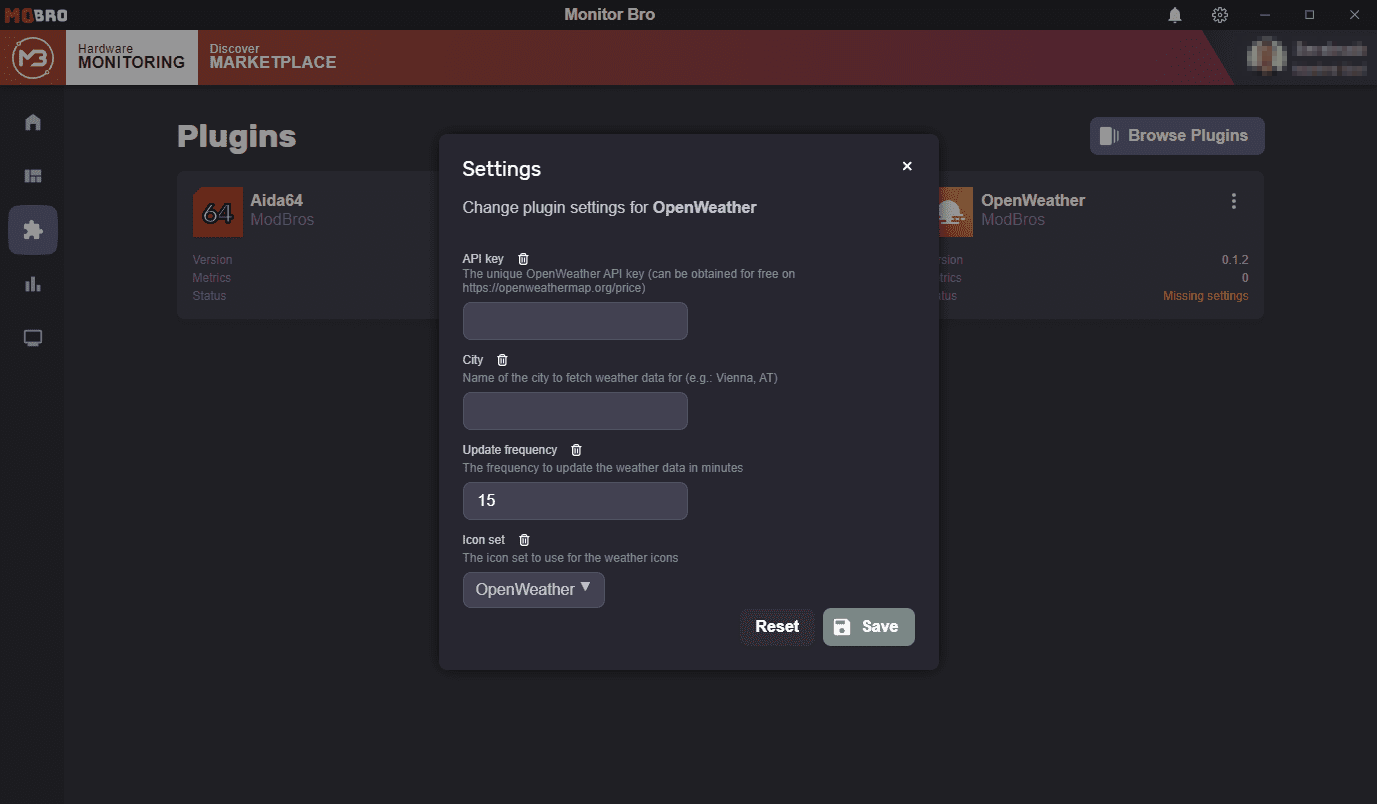Screen dimensions: 1377x804
Task: Click the Aida64 plugin name
Action: point(277,200)
